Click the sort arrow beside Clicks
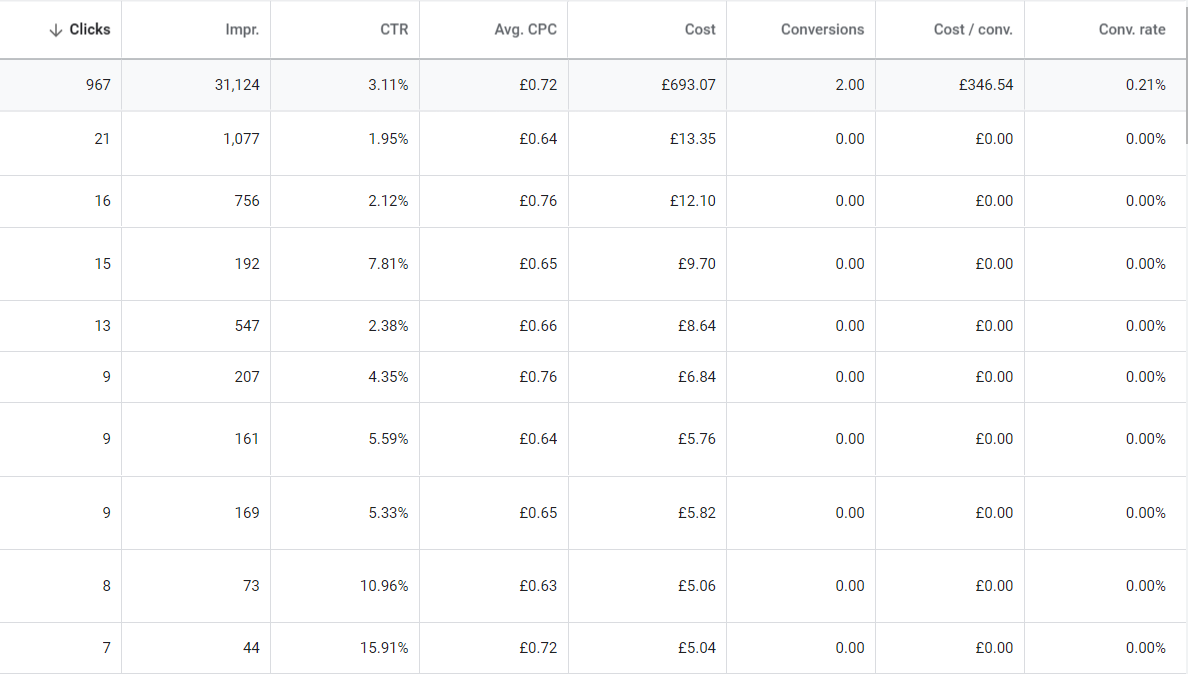 tap(55, 30)
